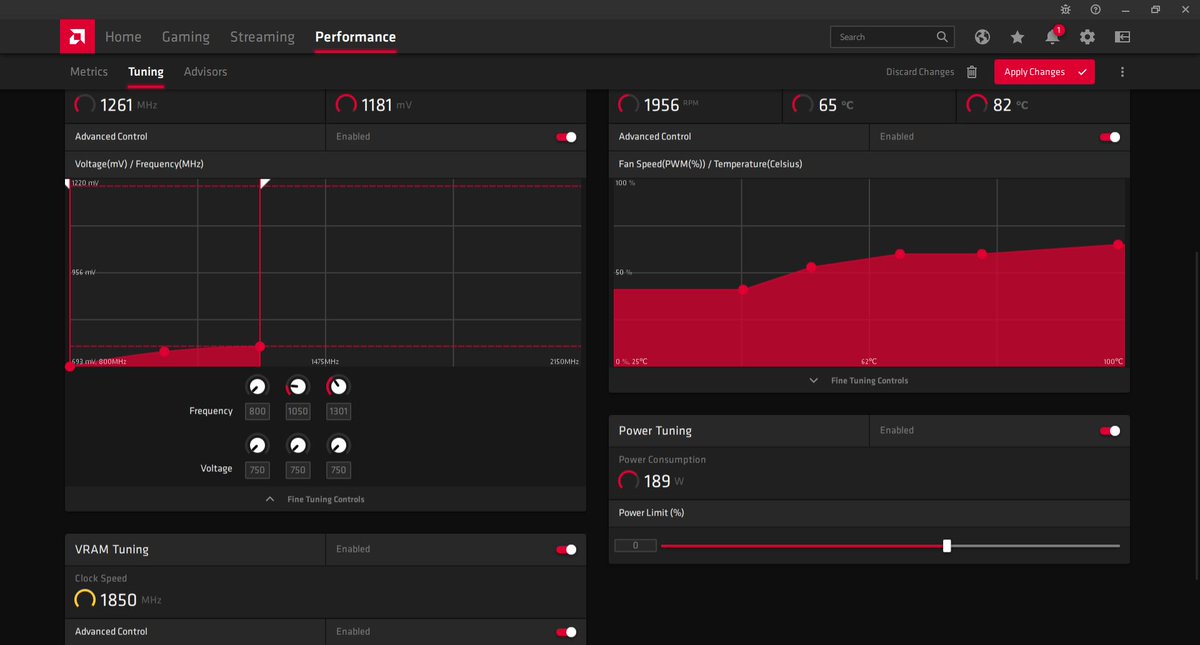Open the bug report tool icon
Image resolution: width=1200 pixels, height=645 pixels.
coord(1066,9)
